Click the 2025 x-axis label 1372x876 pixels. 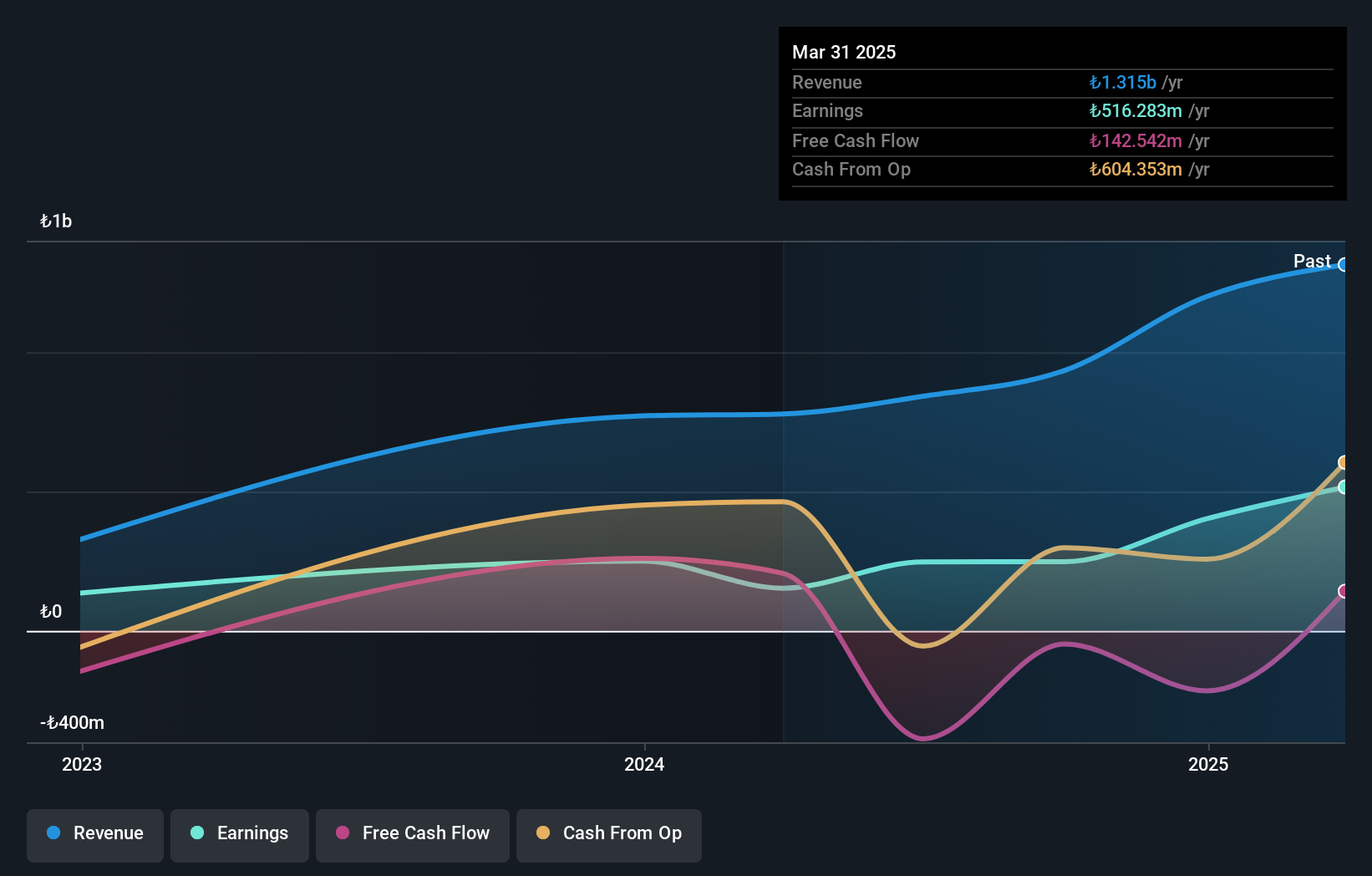[x=1208, y=764]
